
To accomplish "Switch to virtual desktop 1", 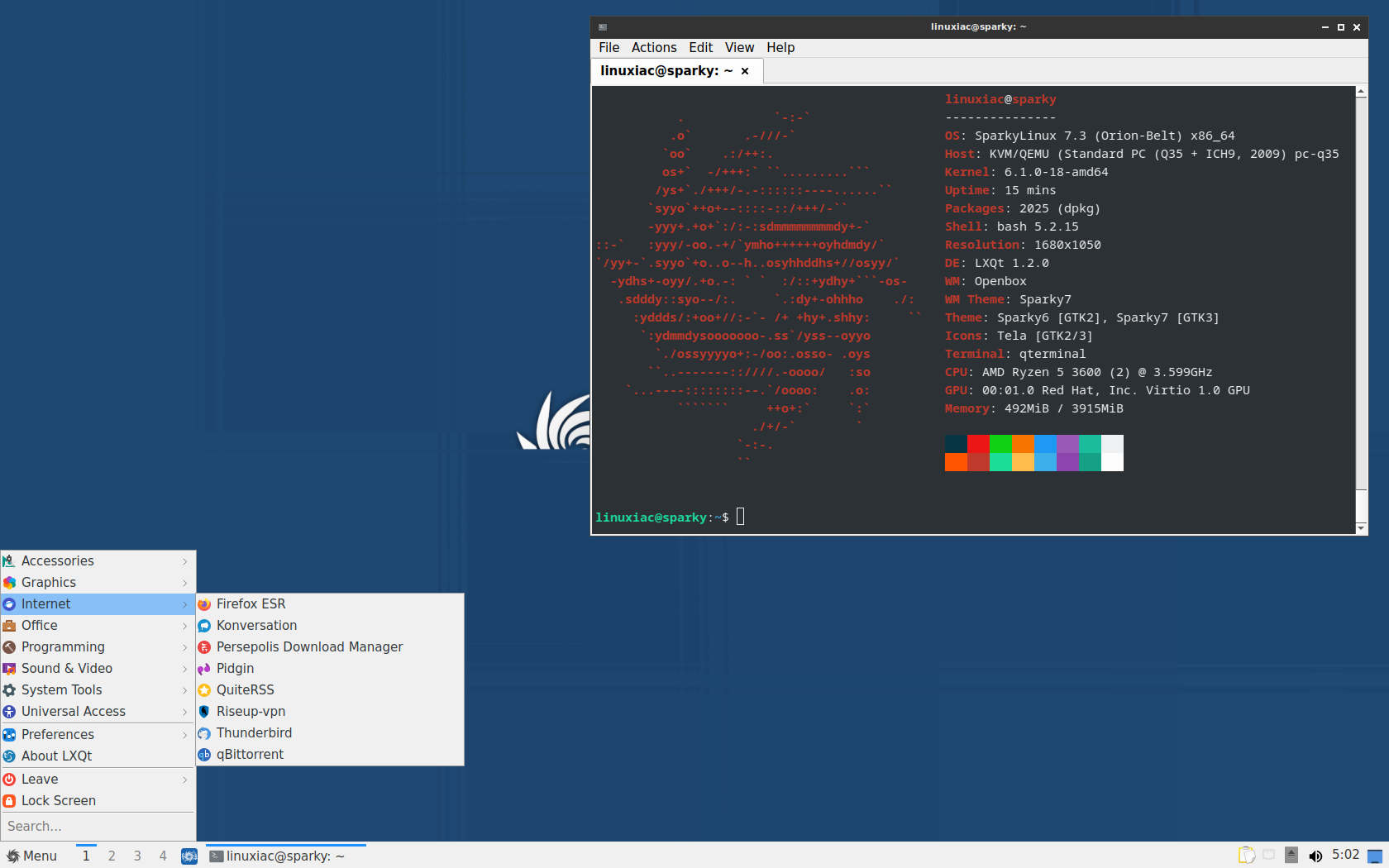I will click(86, 856).
